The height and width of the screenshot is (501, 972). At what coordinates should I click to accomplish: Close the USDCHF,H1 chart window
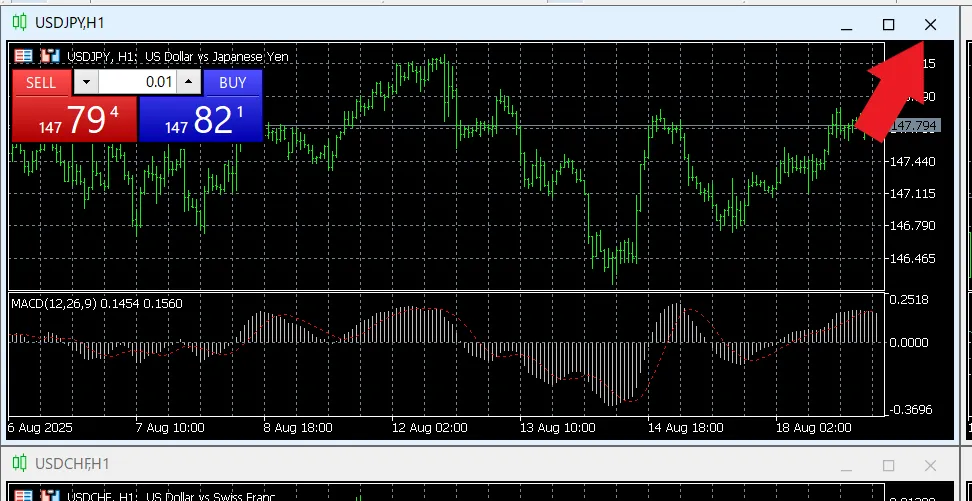point(930,465)
